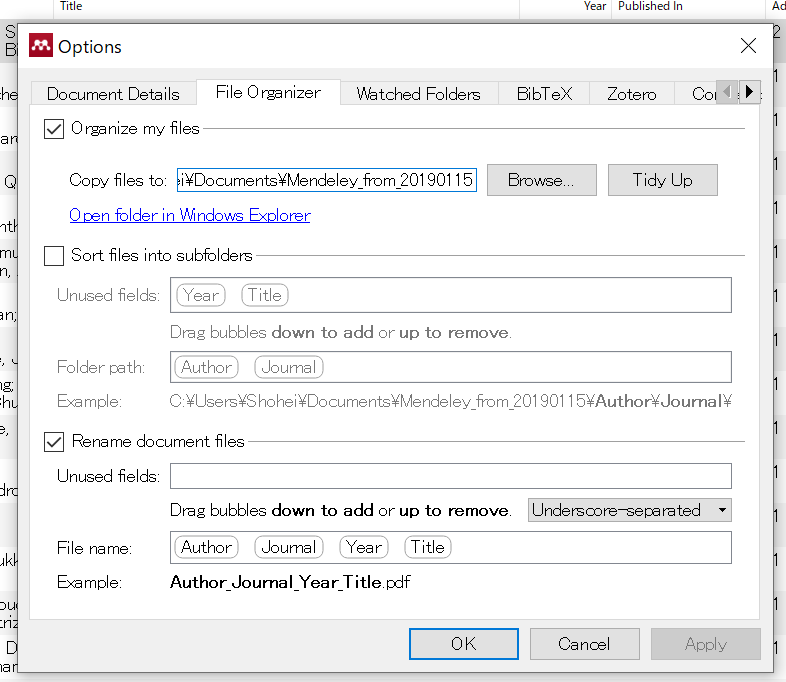Click the Title column header behind dialog

pyautogui.click(x=286, y=6)
